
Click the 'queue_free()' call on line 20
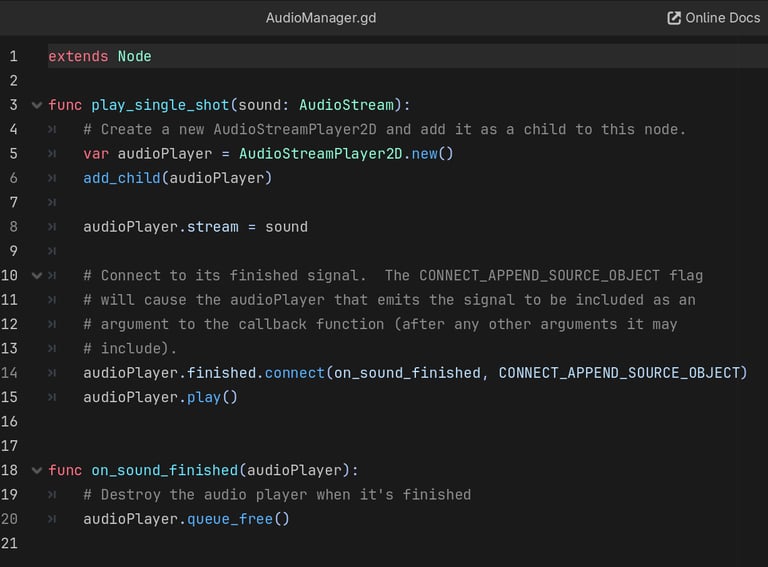[238, 519]
